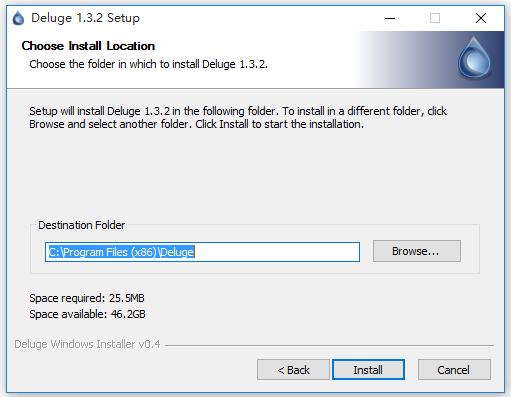Click the disabled maximize window button
Screen dimensions: 511x397
[435, 18]
